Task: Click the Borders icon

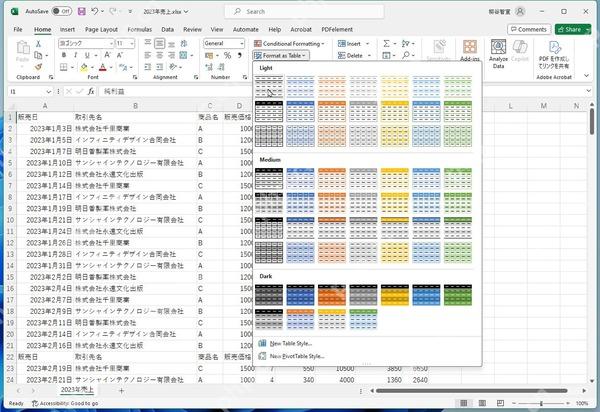Action: 64,67
